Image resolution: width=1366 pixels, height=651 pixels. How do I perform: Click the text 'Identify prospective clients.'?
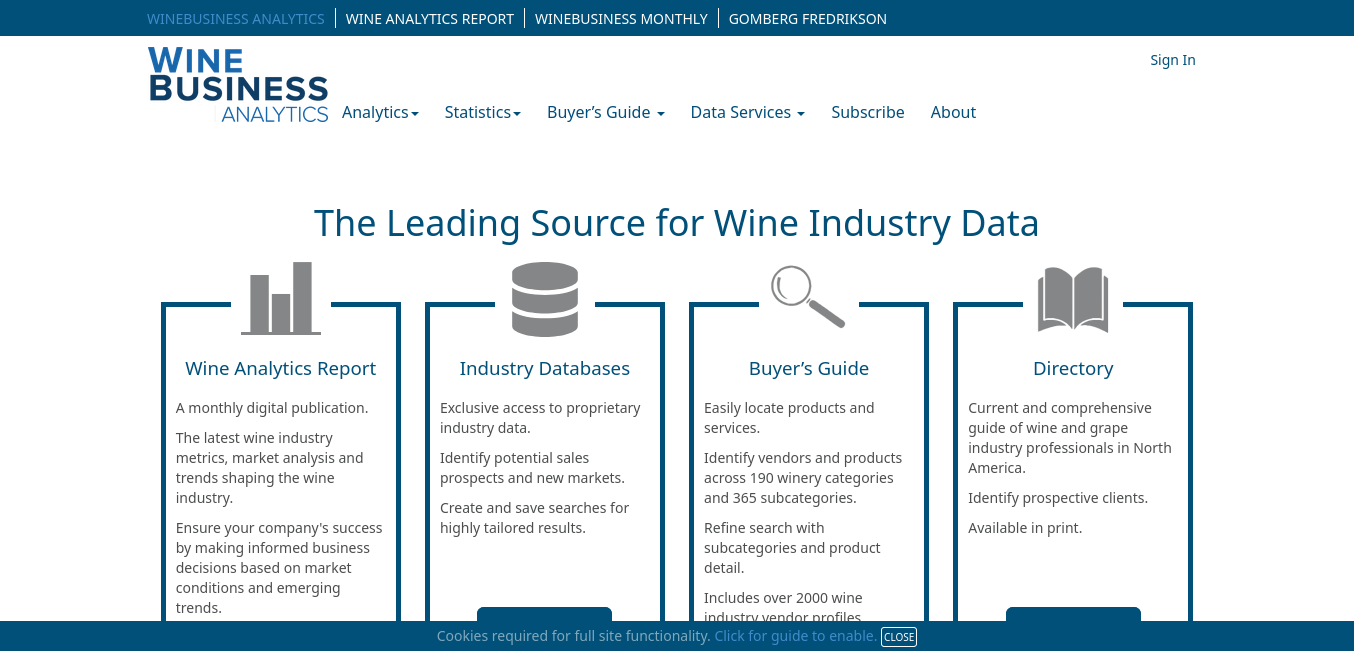click(1058, 498)
